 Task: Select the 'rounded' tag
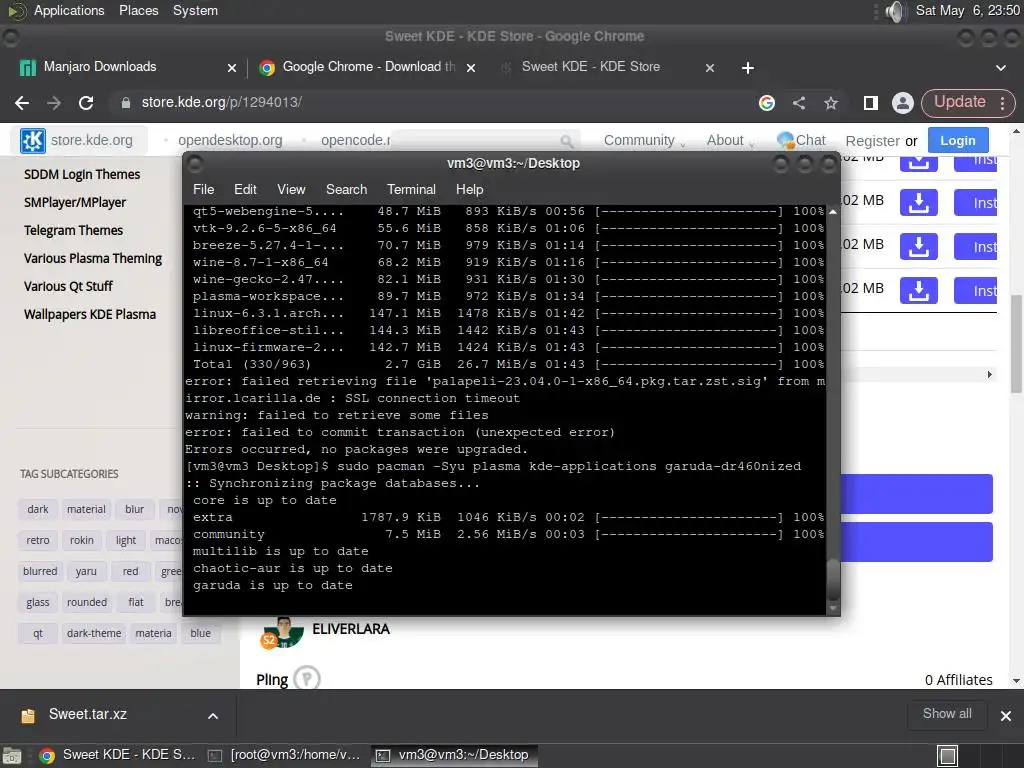click(x=87, y=602)
